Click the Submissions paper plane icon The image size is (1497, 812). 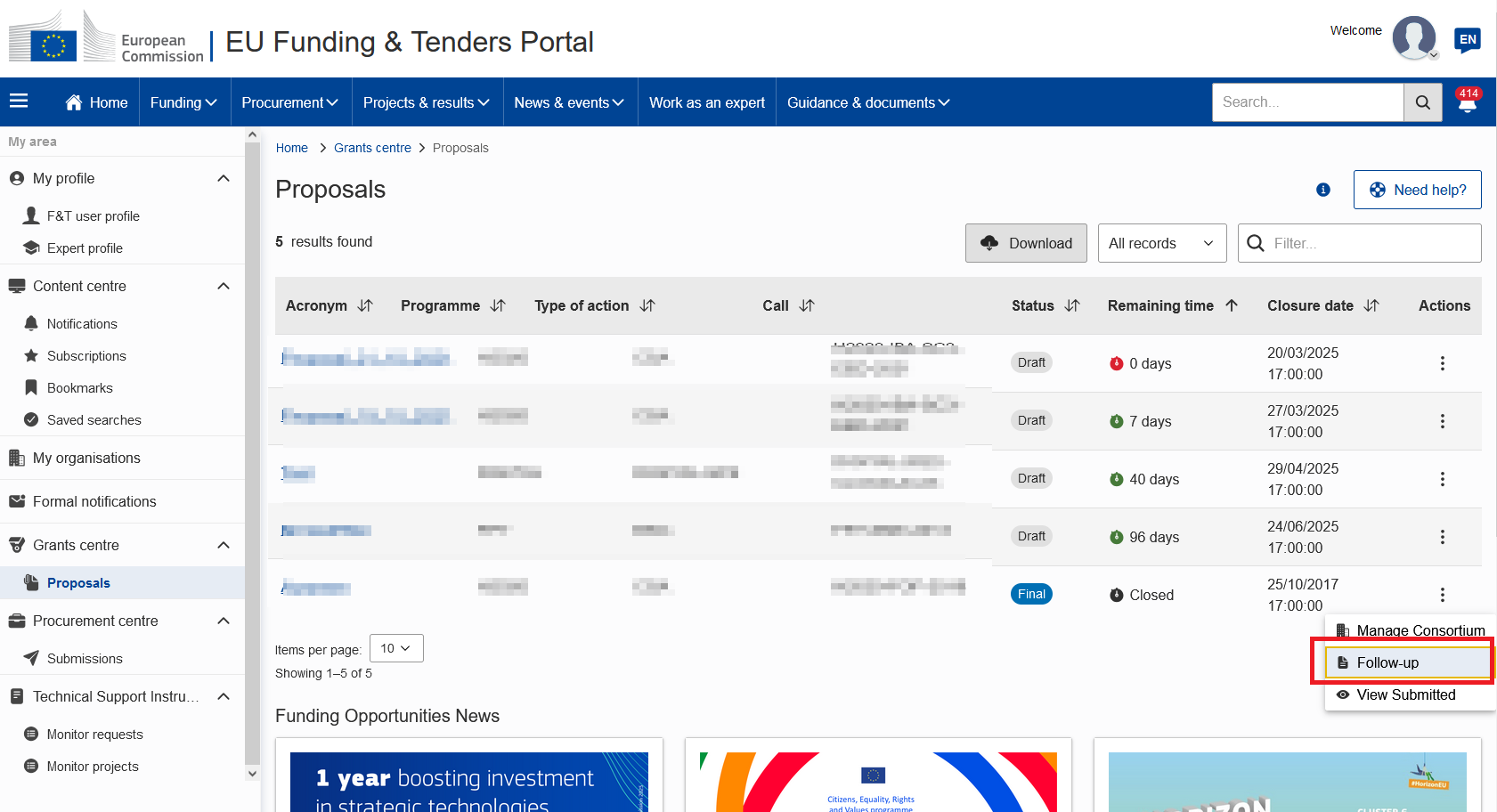pos(31,658)
